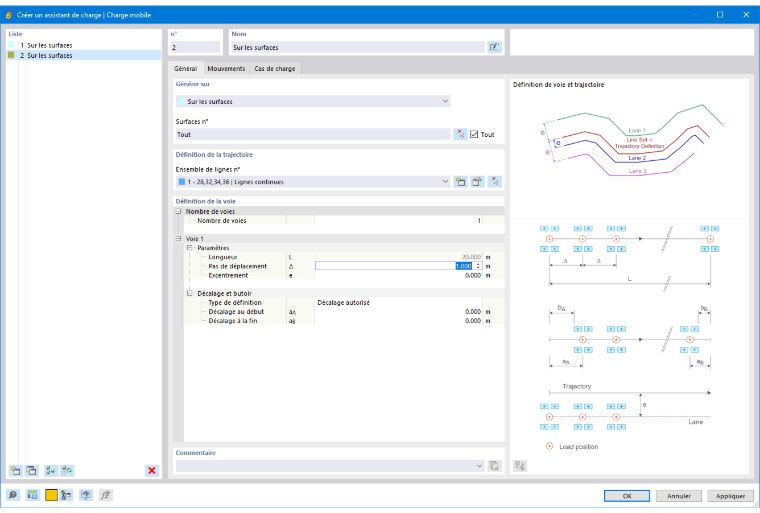Screen dimensions: 760x513
Task: Click the Décalage autorisé type value
Action: [343, 303]
